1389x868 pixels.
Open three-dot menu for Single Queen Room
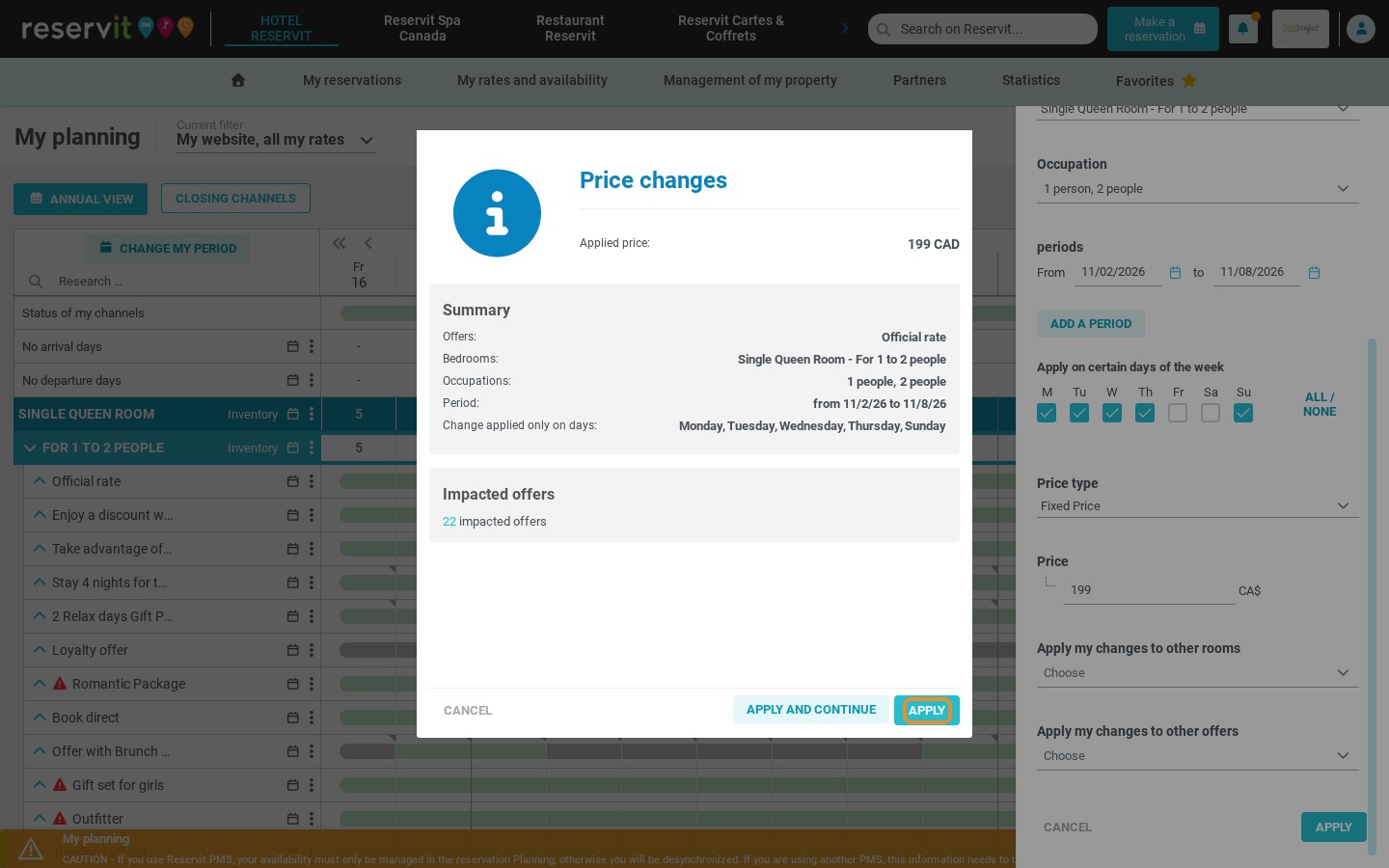[312, 414]
